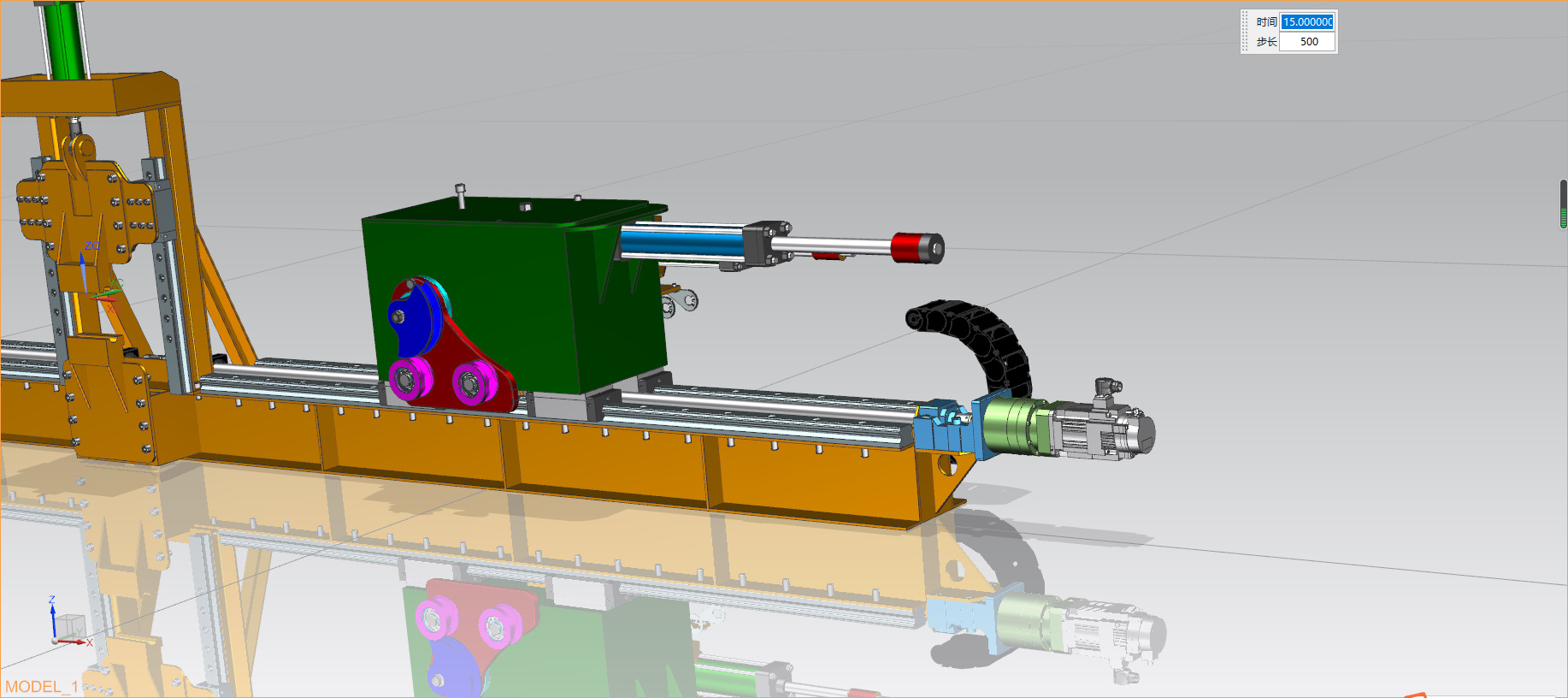Select the right magenta roller wheel
The image size is (1568, 698).
pyautogui.click(x=474, y=382)
